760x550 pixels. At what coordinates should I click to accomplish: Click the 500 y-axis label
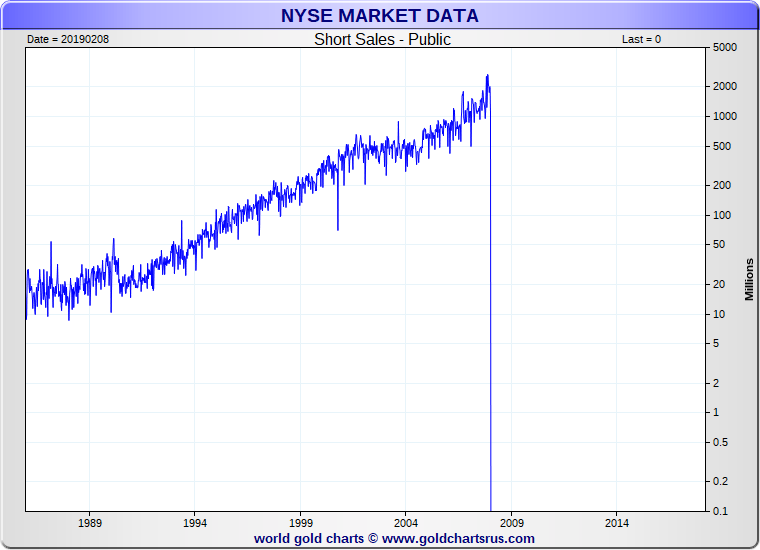pyautogui.click(x=722, y=146)
